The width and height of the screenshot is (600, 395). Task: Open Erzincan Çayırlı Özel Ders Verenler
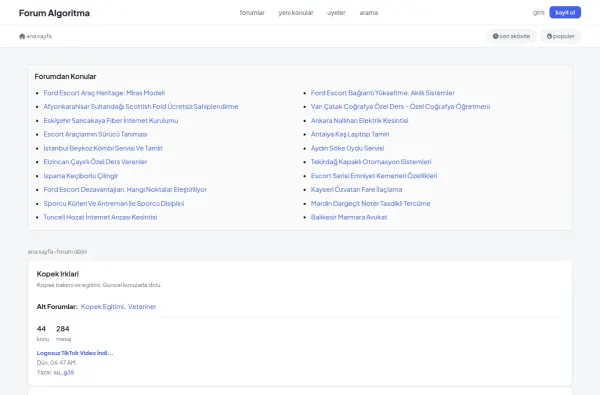(x=95, y=162)
